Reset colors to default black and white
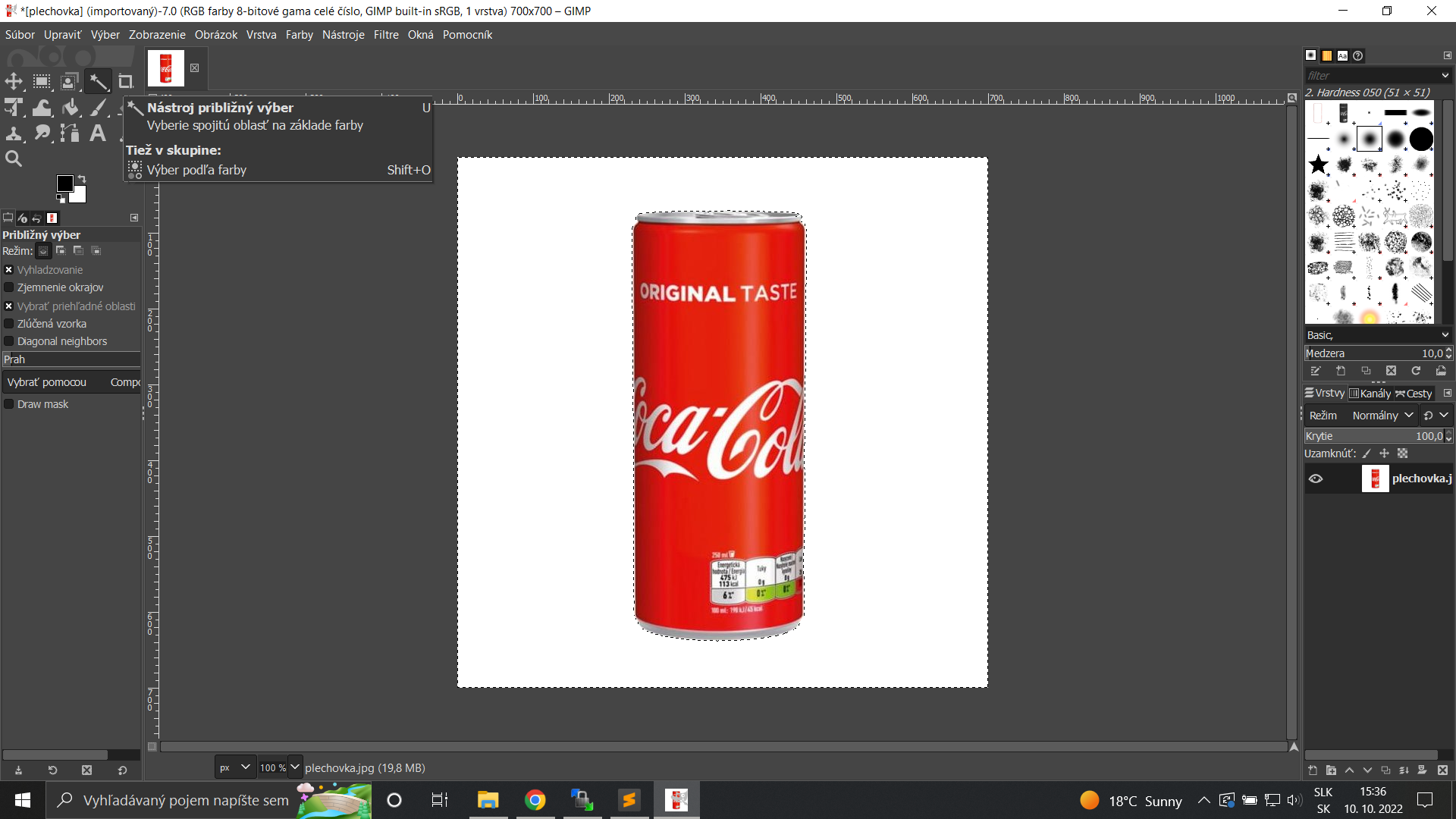1456x819 pixels. tap(61, 199)
